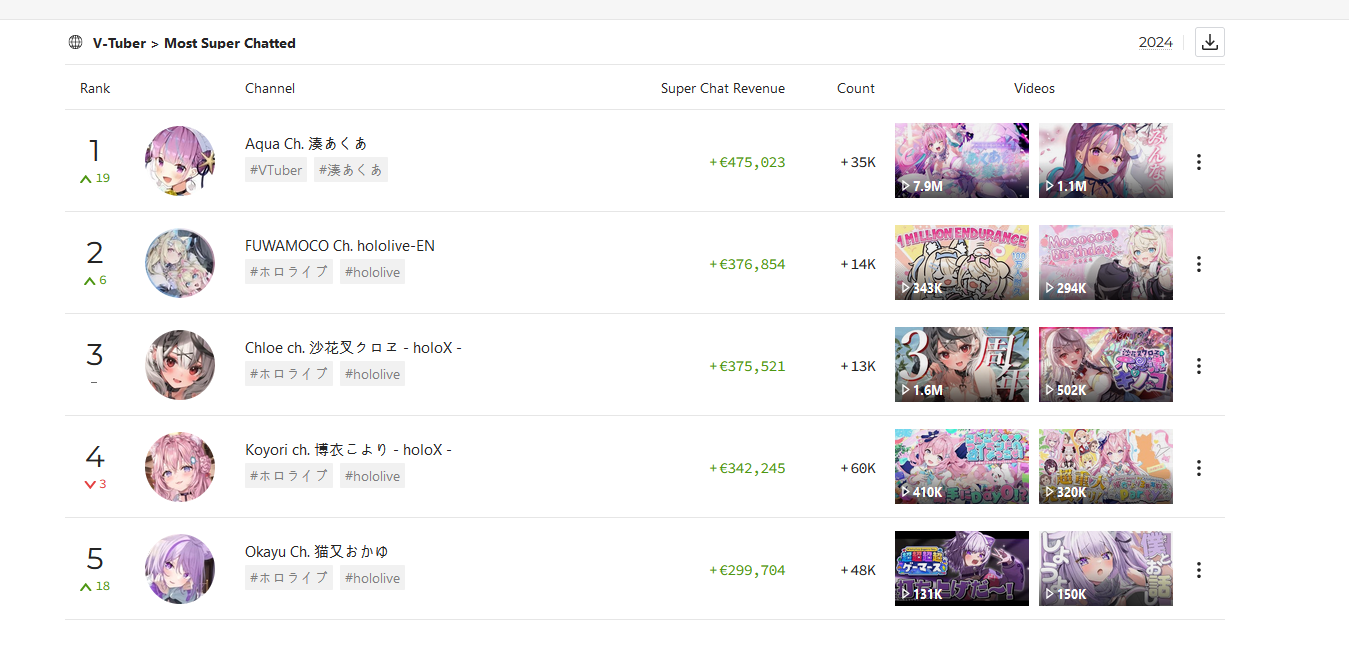Open FUWAMOCO's 294K views video thumbnail
Viewport: 1349px width, 654px height.
[x=1105, y=262]
